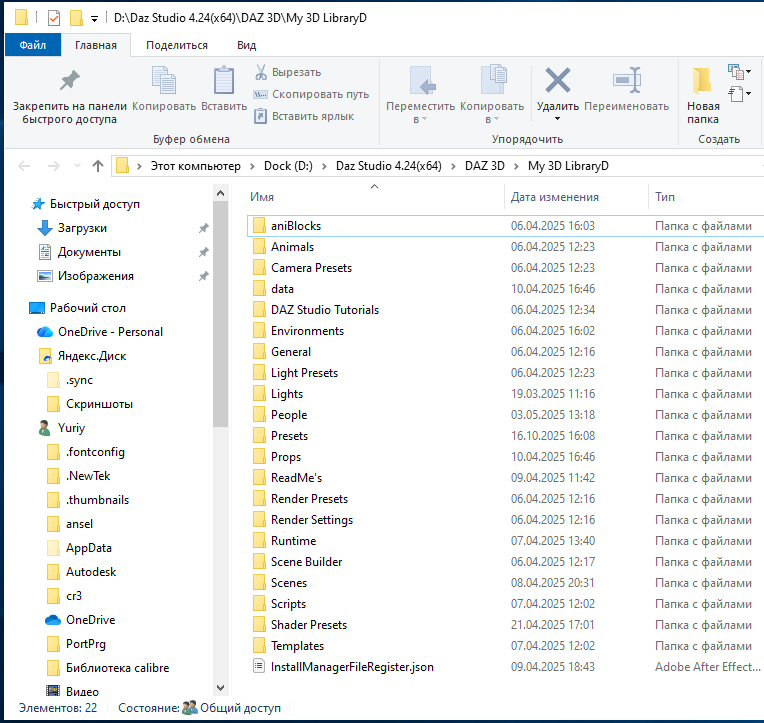The height and width of the screenshot is (723, 764).
Task: Click the Переместить в icon
Action: (x=421, y=80)
